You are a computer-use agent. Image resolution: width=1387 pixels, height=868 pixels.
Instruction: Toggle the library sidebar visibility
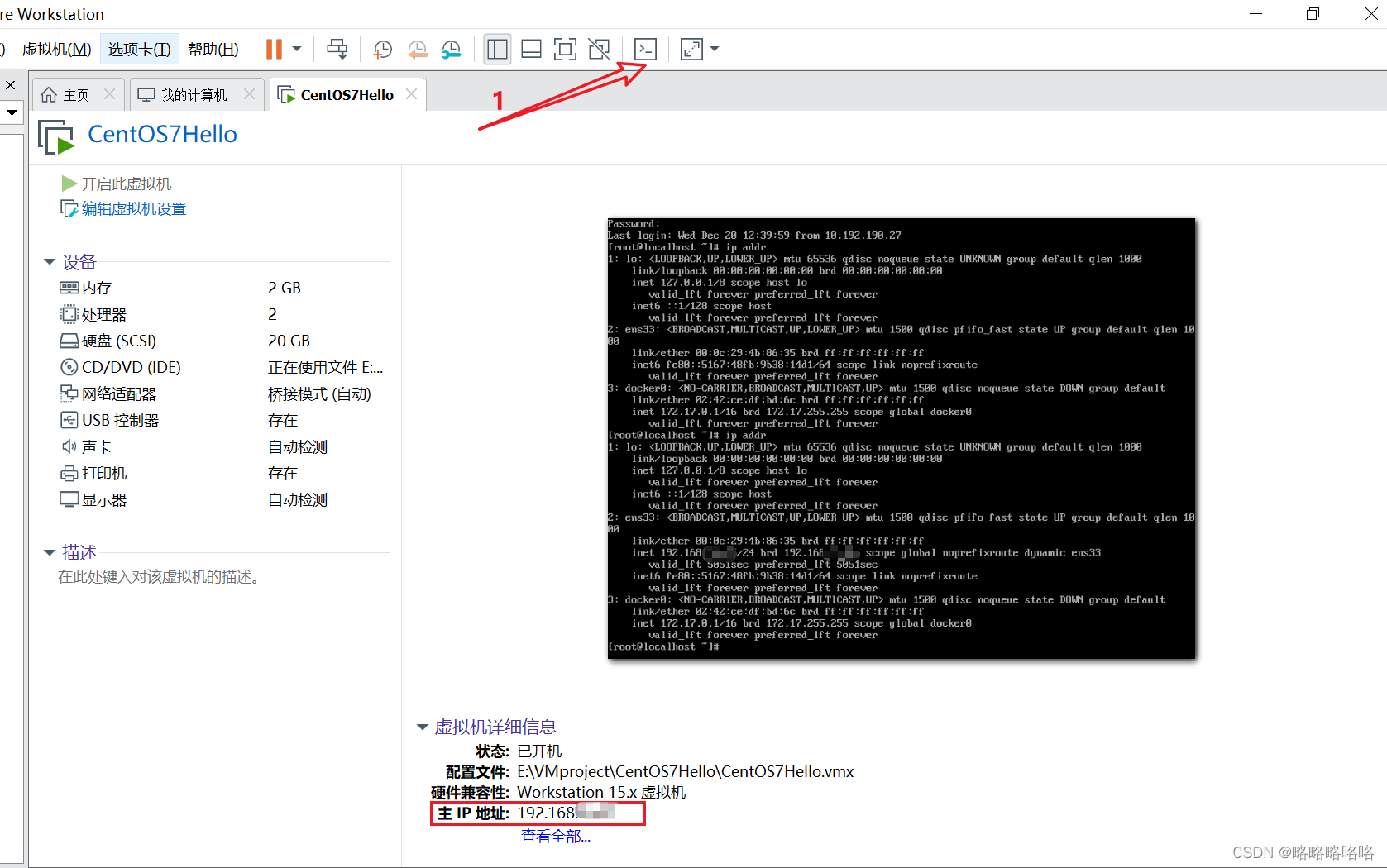click(x=497, y=49)
